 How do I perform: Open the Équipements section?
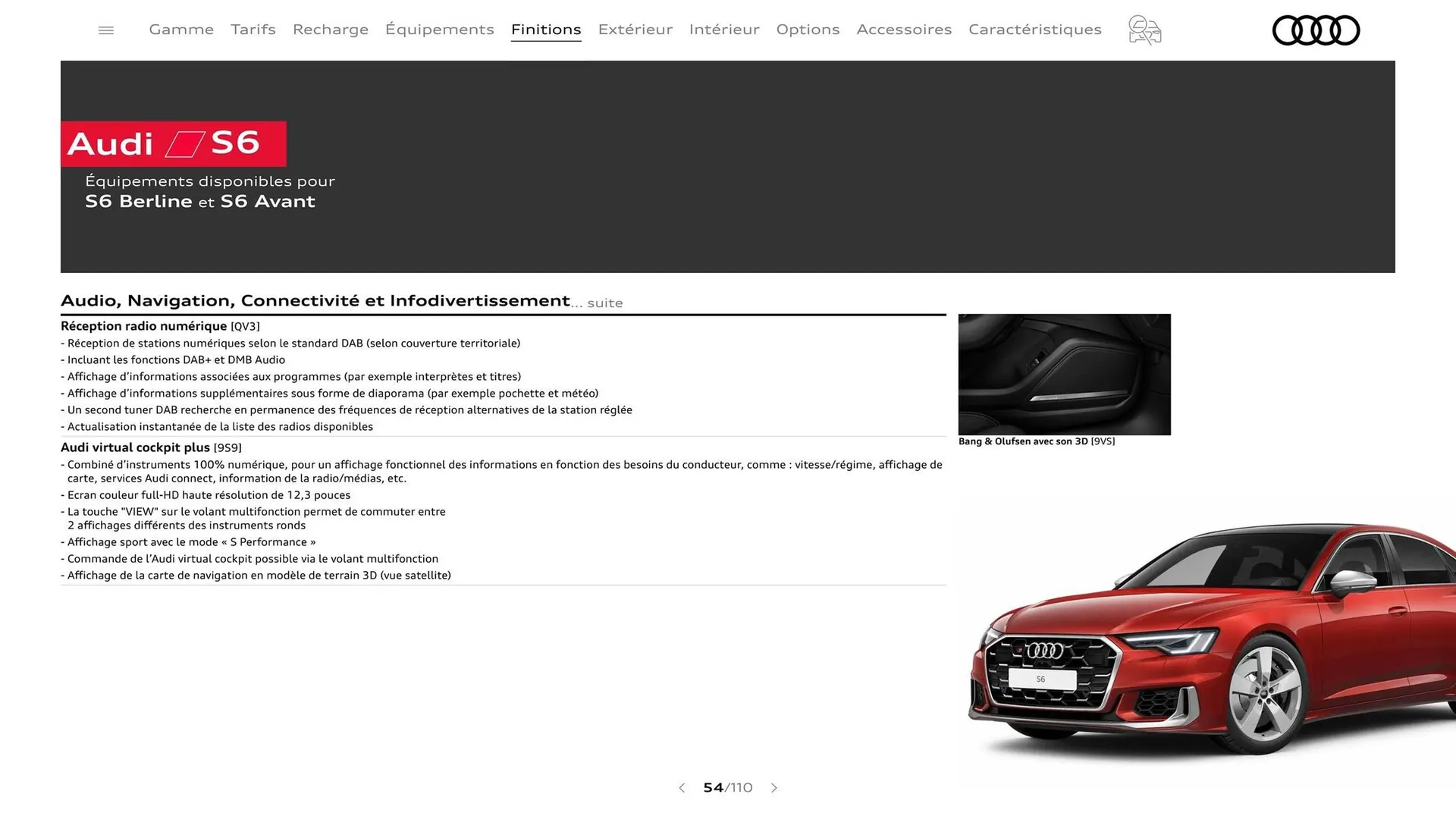tap(439, 30)
